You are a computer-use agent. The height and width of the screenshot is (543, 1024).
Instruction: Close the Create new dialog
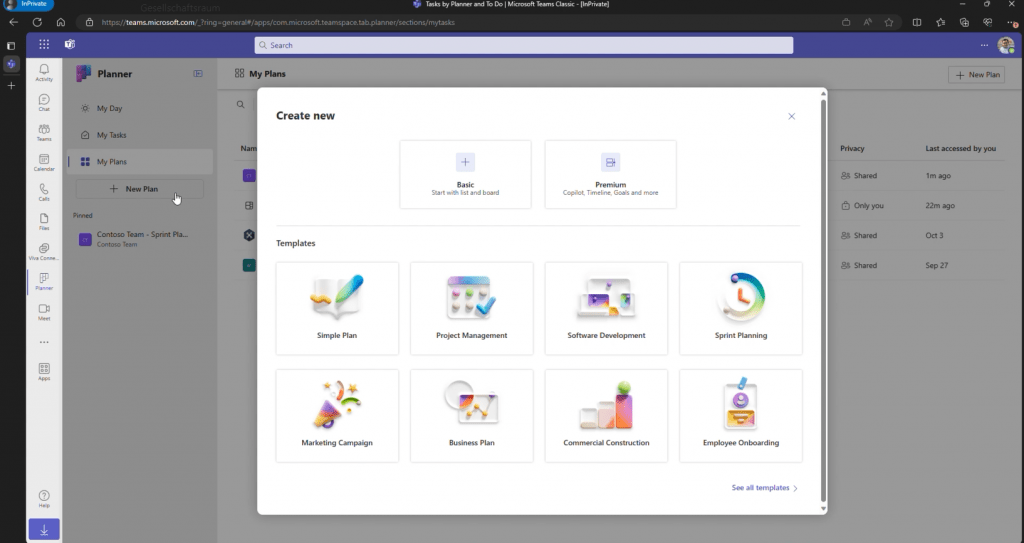tap(792, 116)
